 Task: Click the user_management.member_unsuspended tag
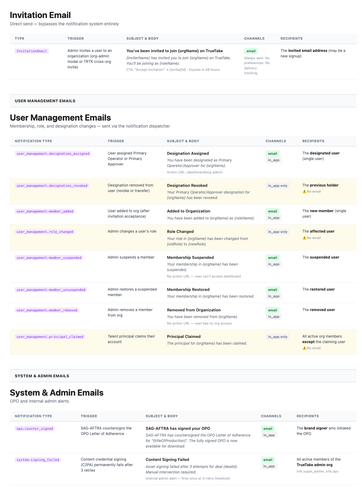coord(51,290)
